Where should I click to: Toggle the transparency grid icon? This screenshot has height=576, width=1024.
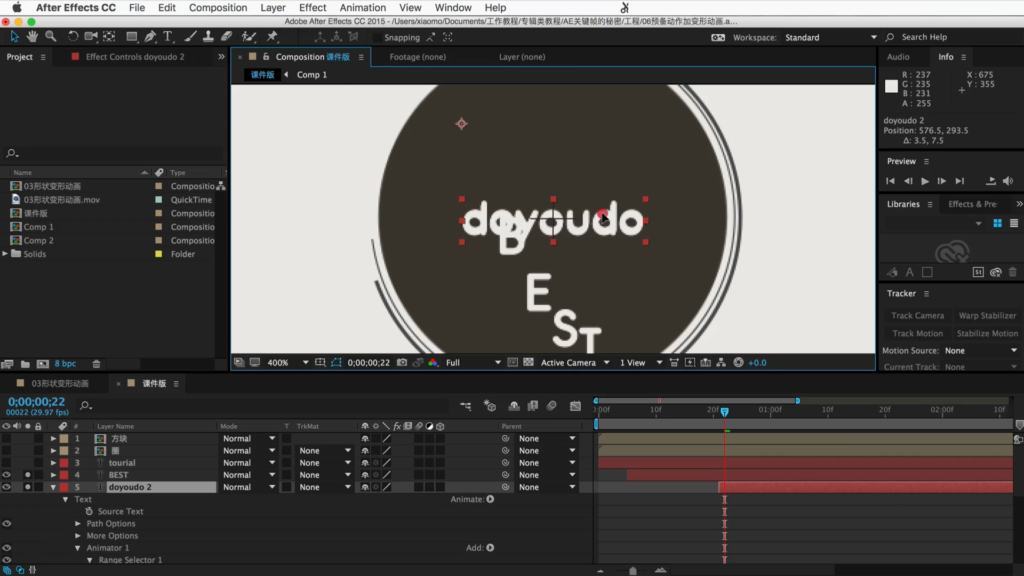pyautogui.click(x=527, y=362)
